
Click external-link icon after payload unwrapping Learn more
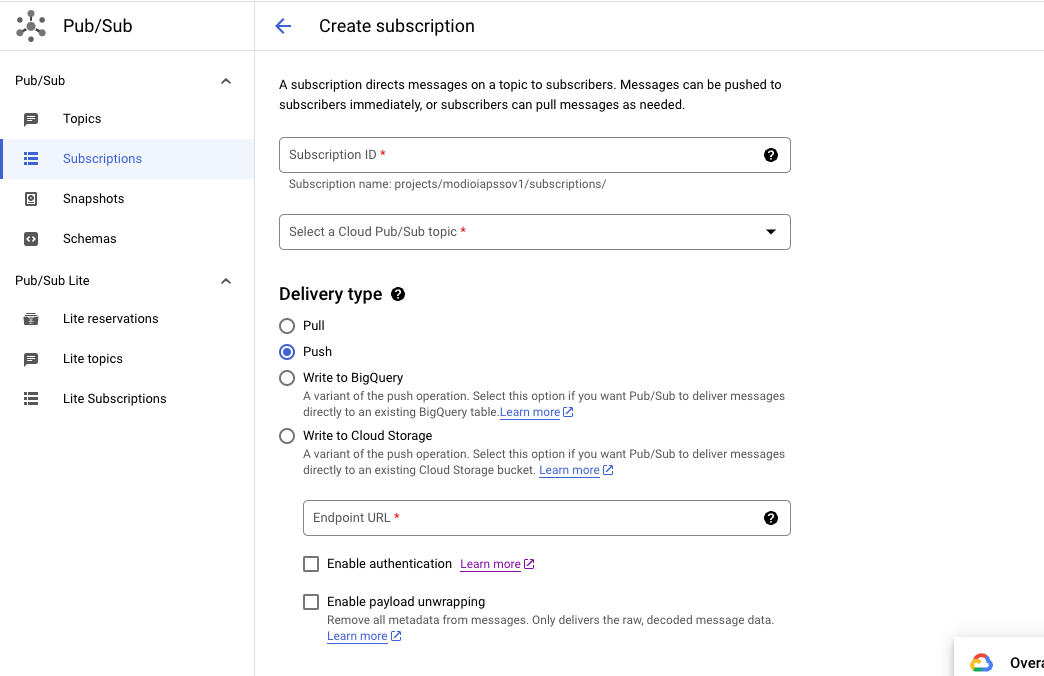point(395,636)
